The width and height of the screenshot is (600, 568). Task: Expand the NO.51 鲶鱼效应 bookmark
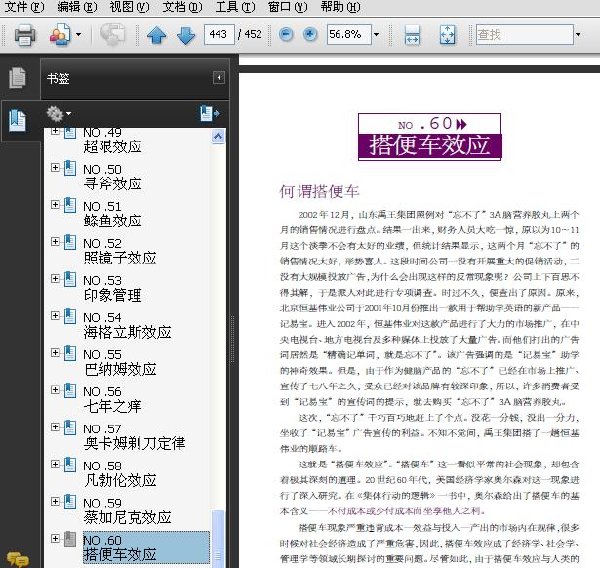pos(55,205)
